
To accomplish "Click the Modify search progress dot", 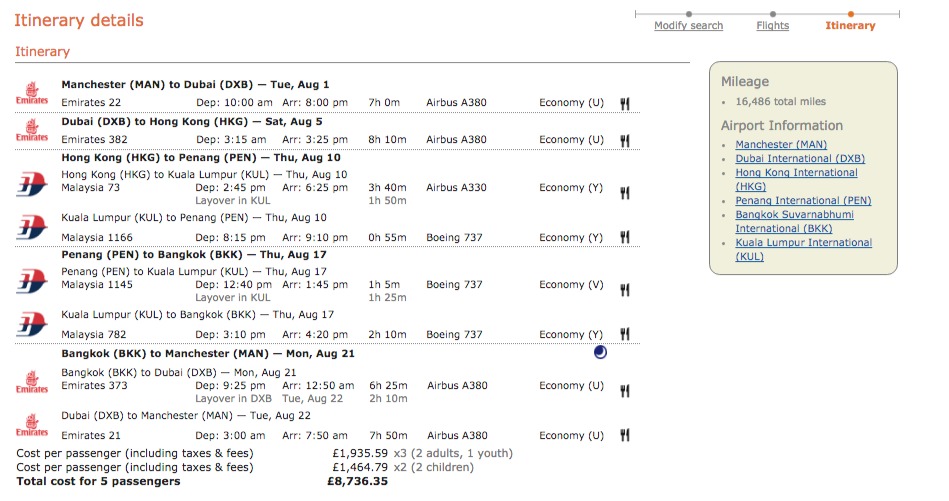I will 689,14.
